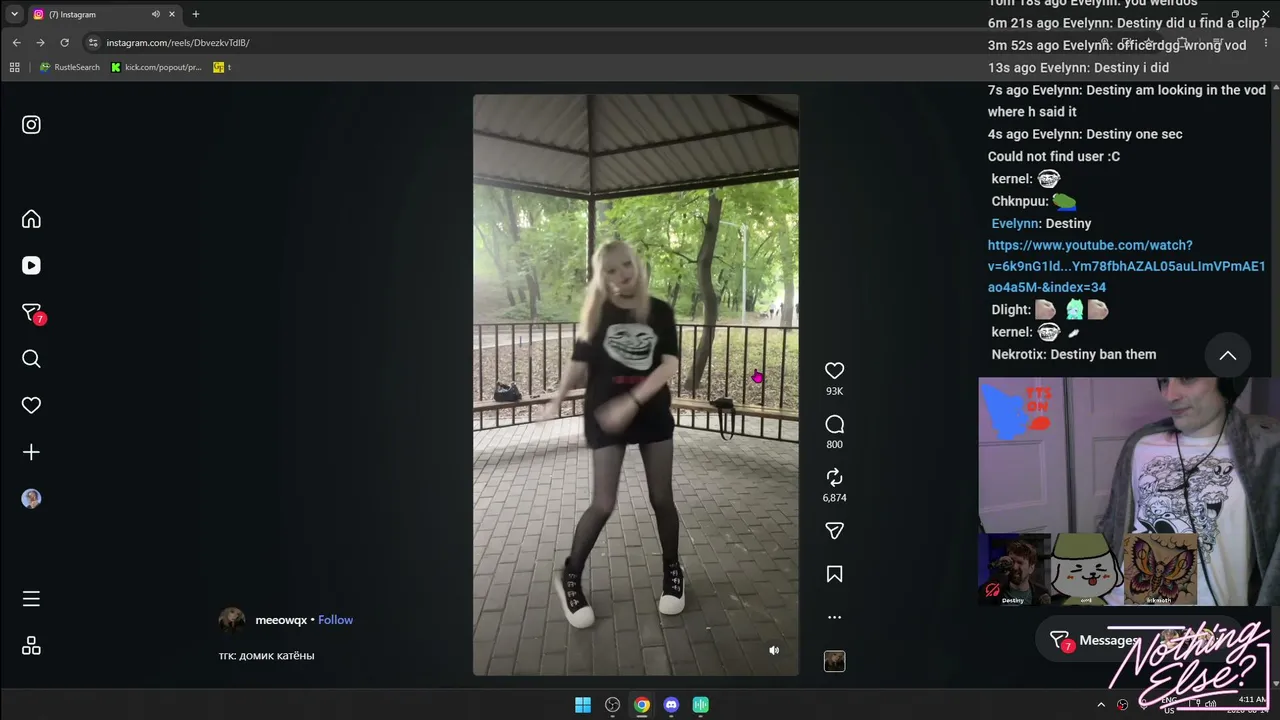Close the Instagram browser tab

(x=172, y=14)
